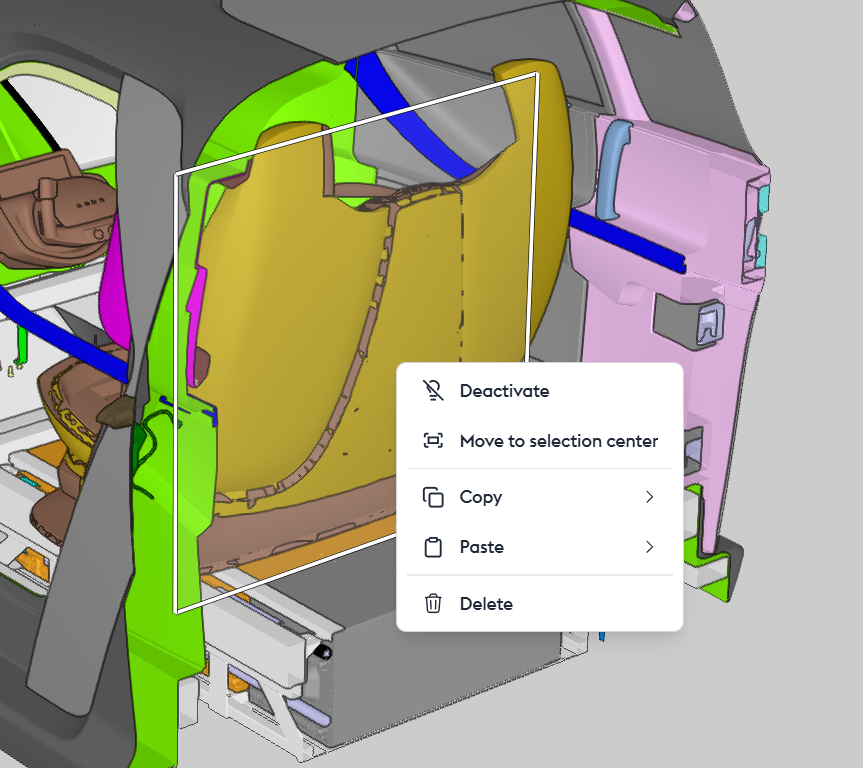Expand the Copy submenu arrow
The width and height of the screenshot is (863, 768).
click(649, 497)
